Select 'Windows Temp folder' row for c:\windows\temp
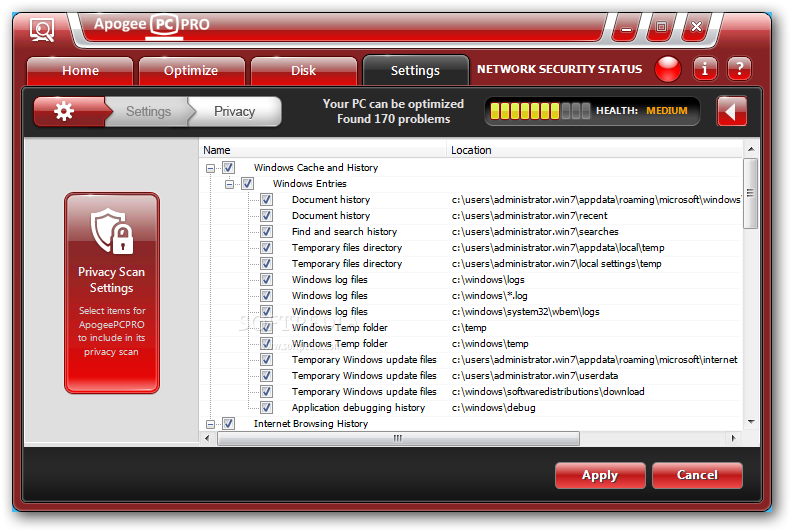792x532 pixels. (x=471, y=344)
